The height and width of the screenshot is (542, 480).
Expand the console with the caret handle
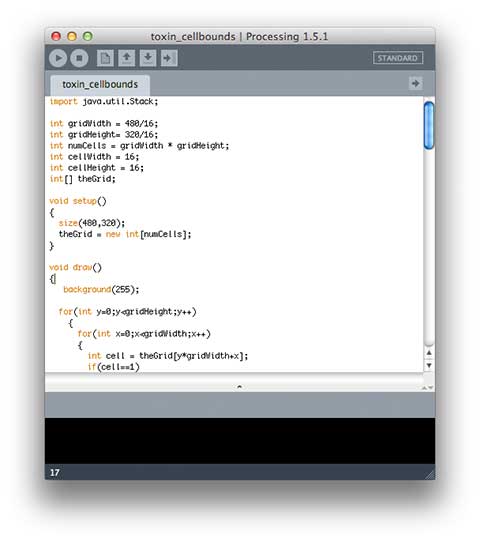(239, 387)
